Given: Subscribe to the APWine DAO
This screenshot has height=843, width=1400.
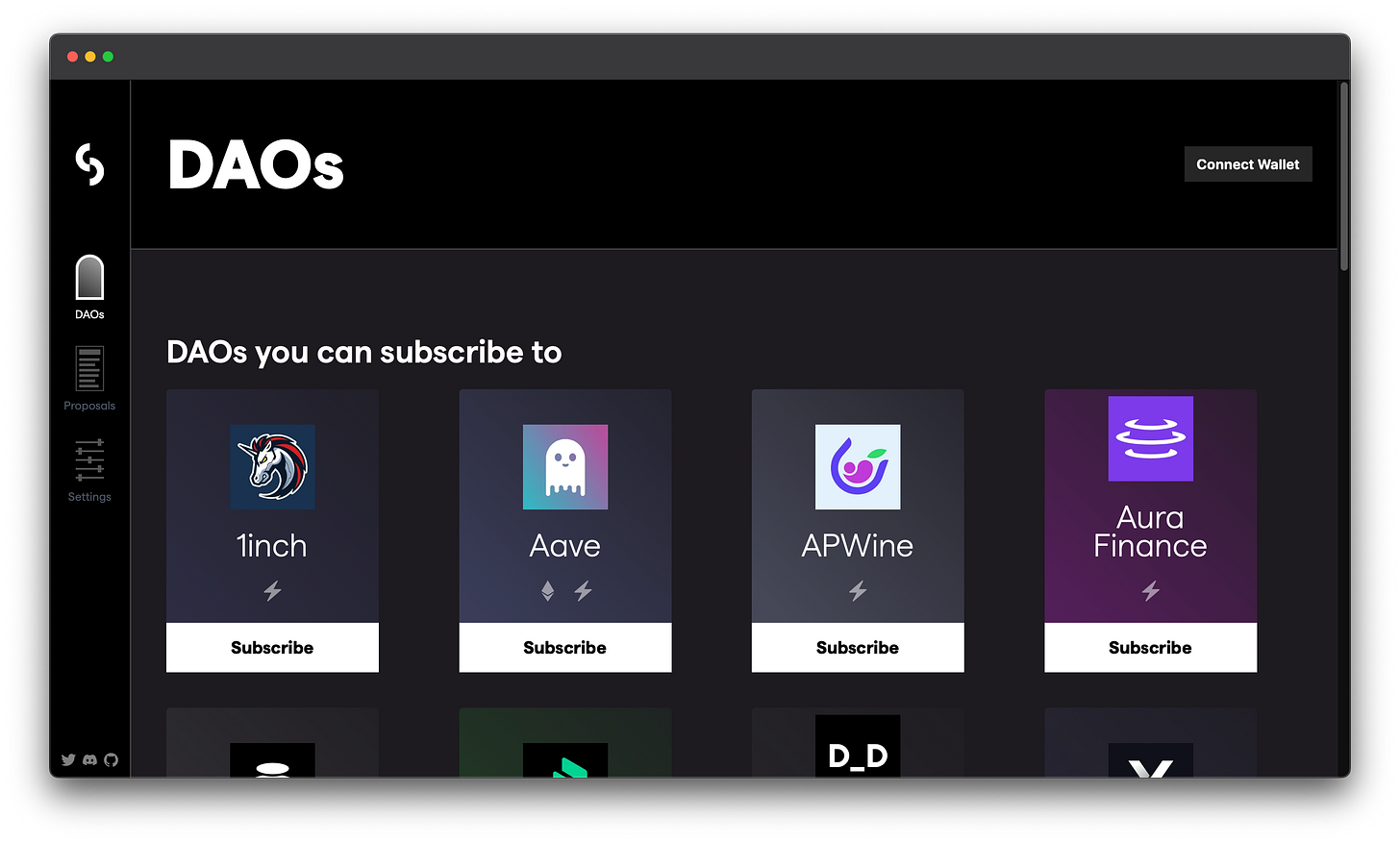Looking at the screenshot, I should coord(858,647).
